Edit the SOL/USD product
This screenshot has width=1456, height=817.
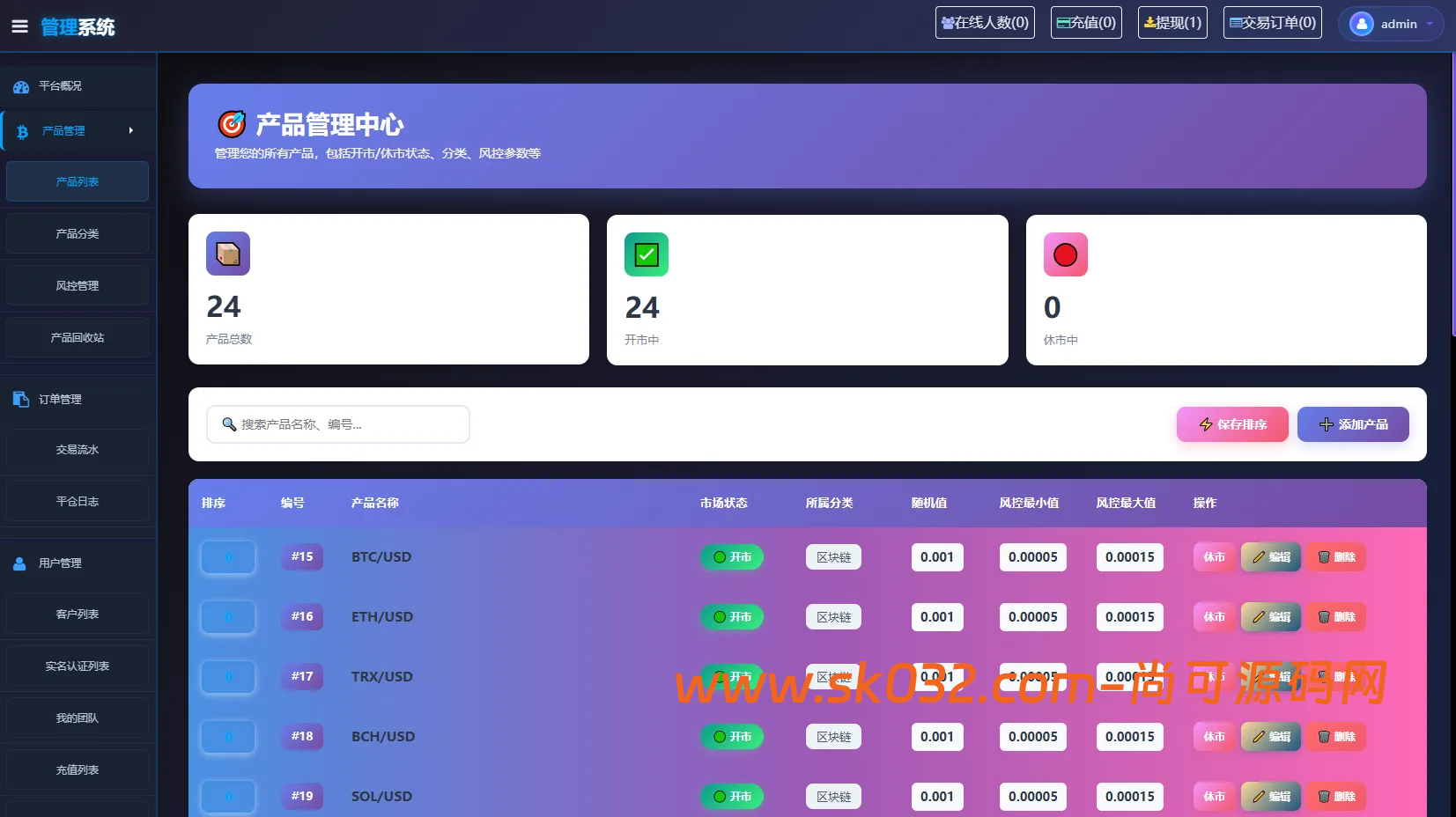click(x=1271, y=797)
